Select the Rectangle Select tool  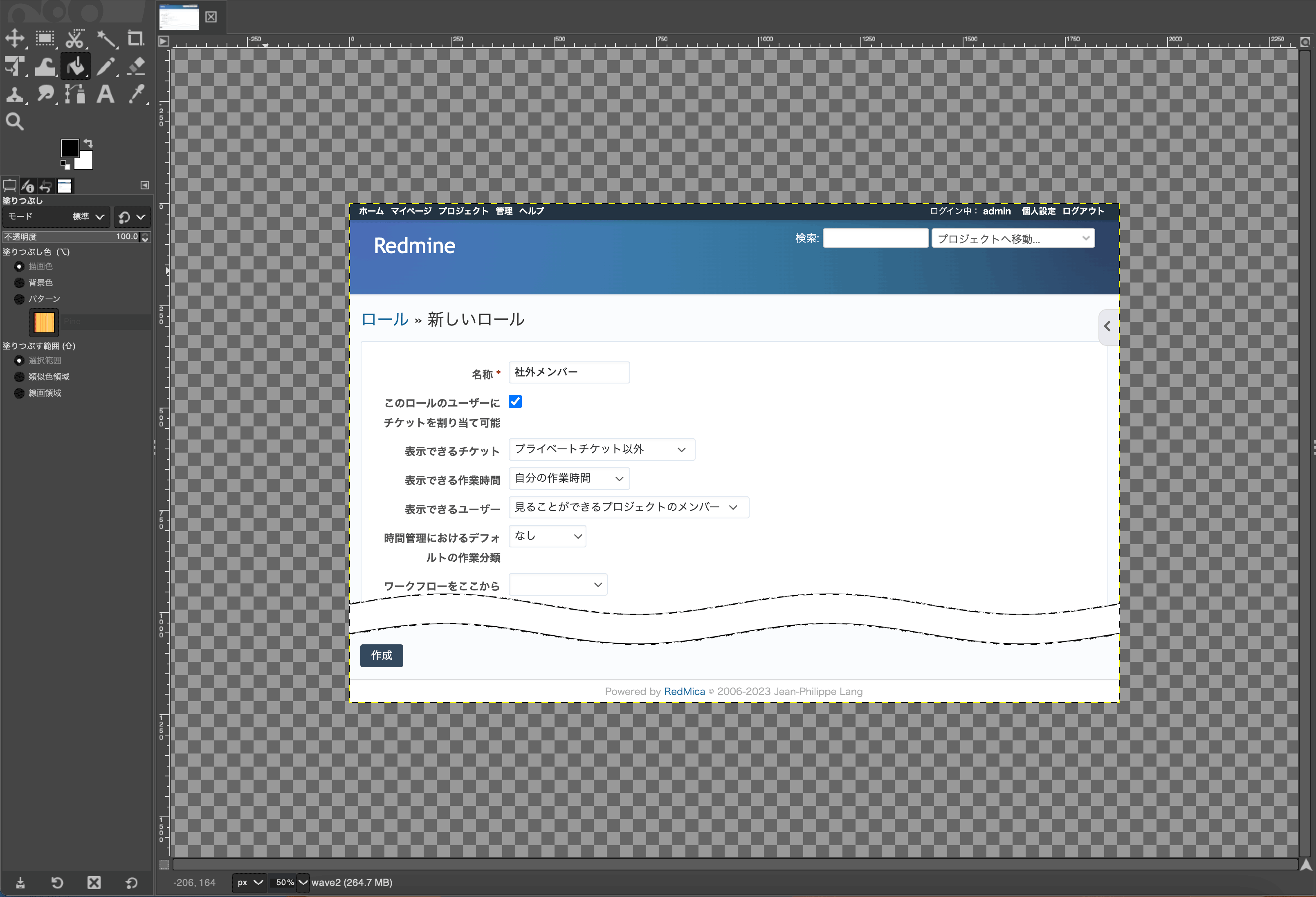tap(45, 38)
